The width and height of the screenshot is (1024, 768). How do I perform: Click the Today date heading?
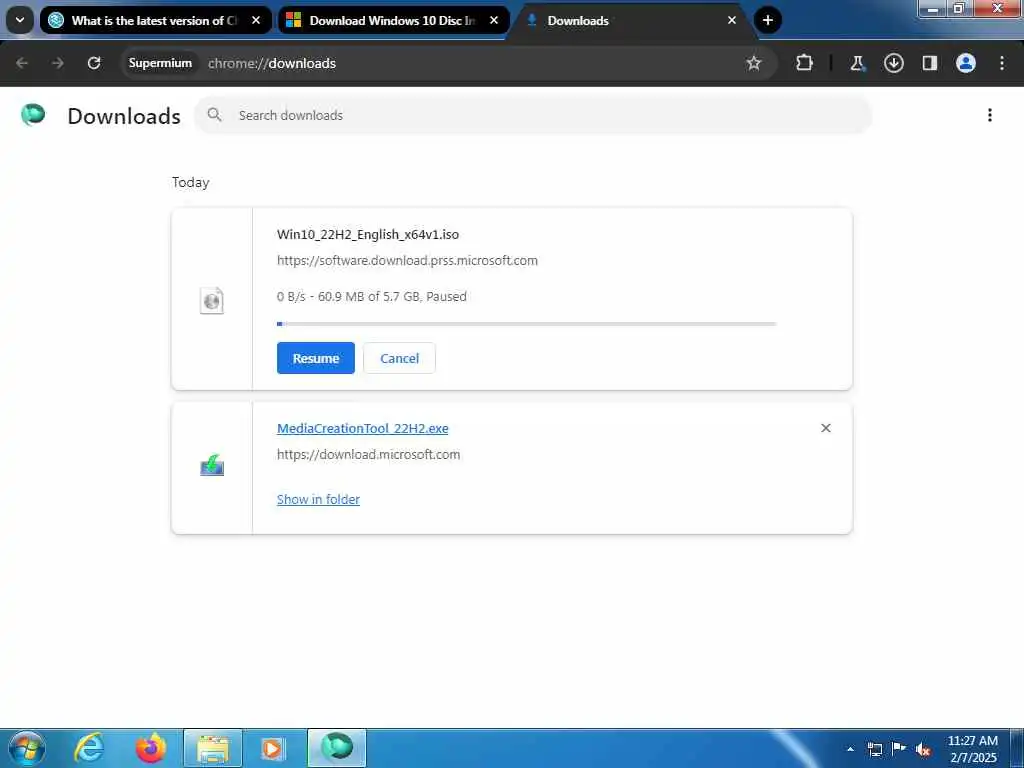tap(191, 182)
